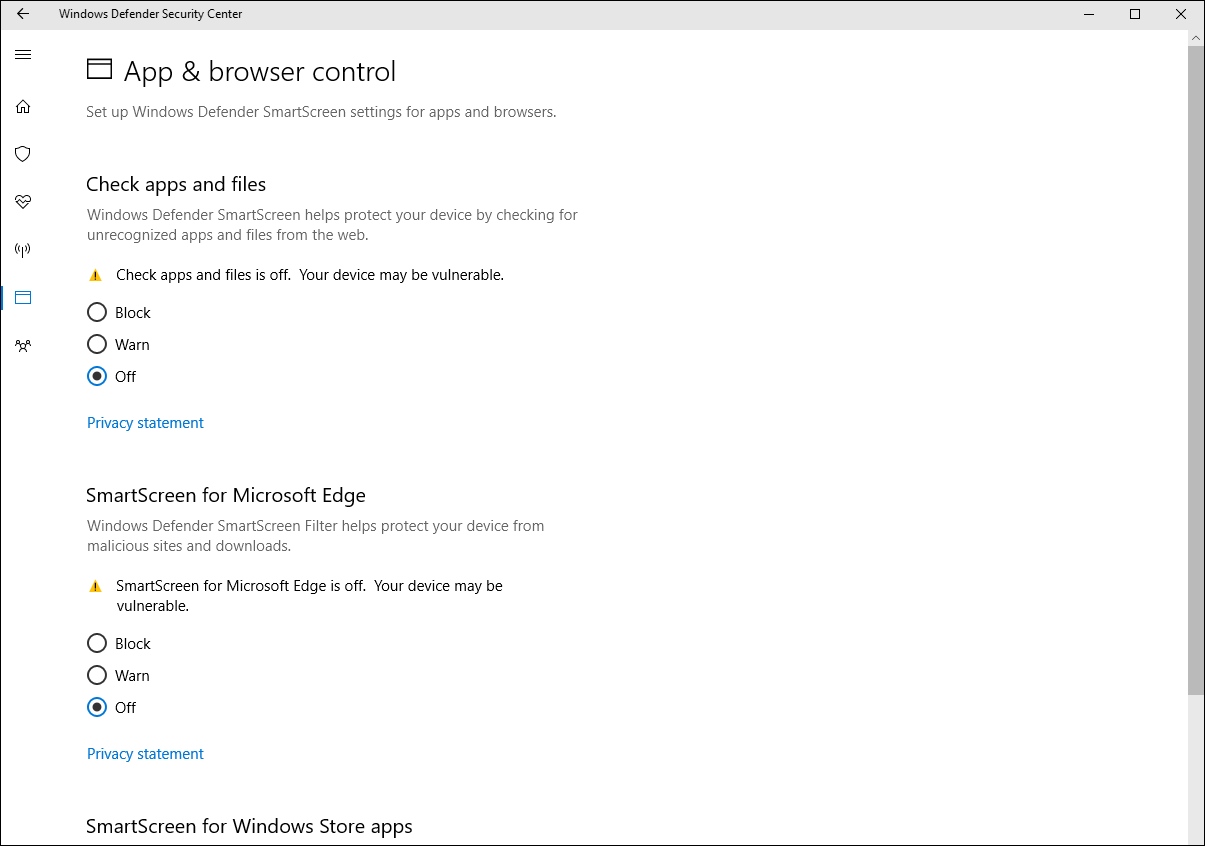Maximize the Windows Defender Security Center window
Screen dimensions: 1205x846
click(x=1135, y=14)
